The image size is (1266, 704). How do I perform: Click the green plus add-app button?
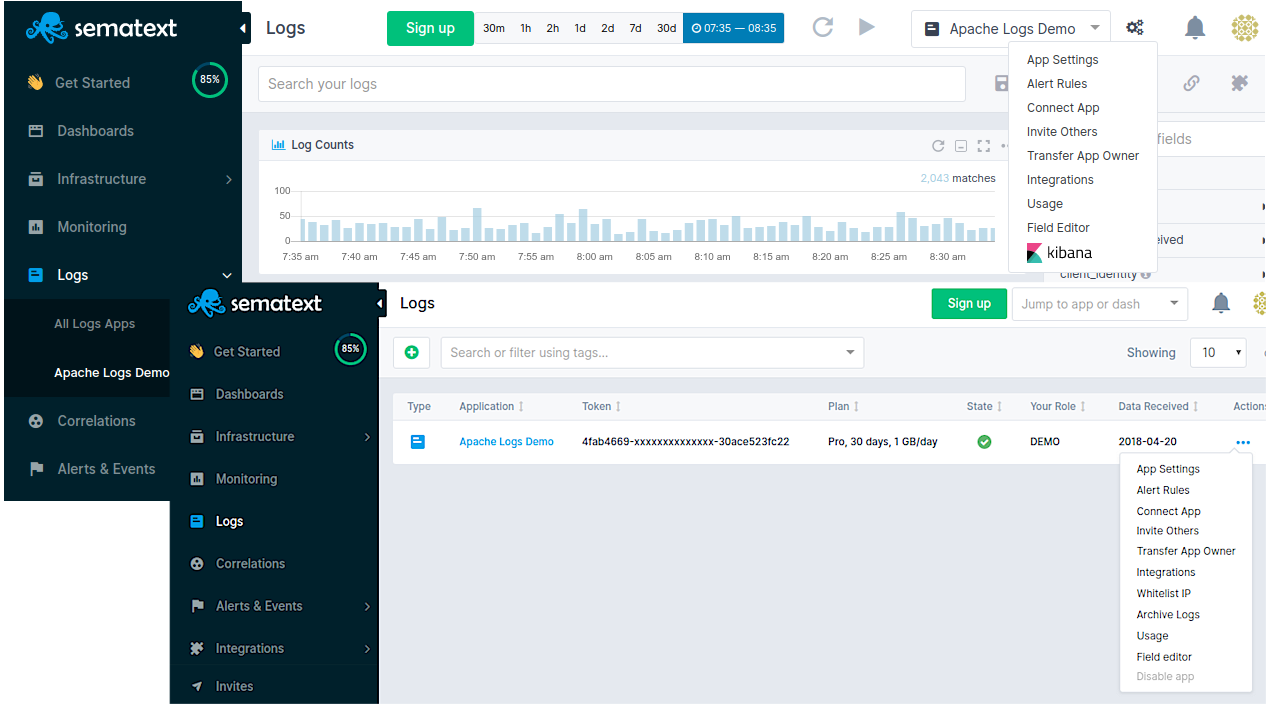411,352
